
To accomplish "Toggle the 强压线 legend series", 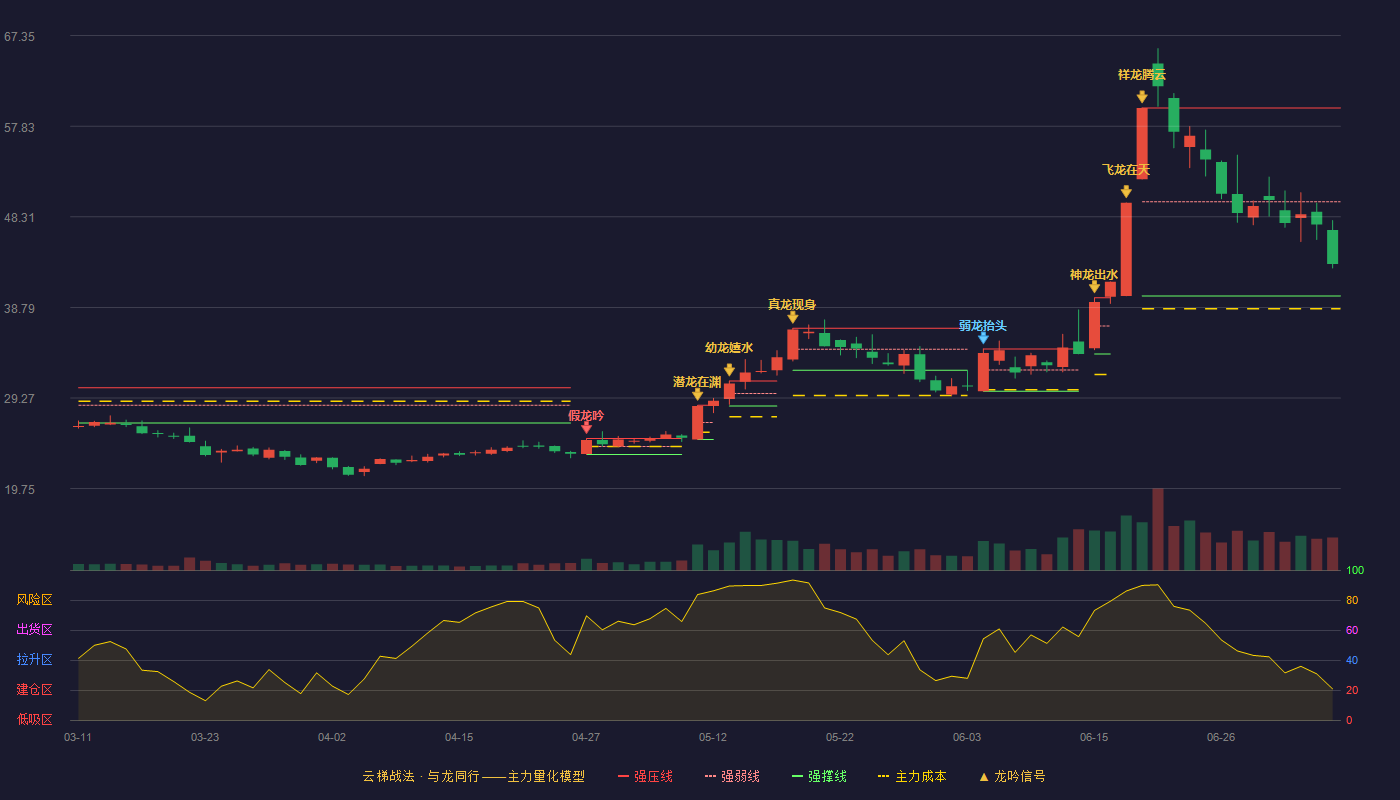I will (x=645, y=776).
